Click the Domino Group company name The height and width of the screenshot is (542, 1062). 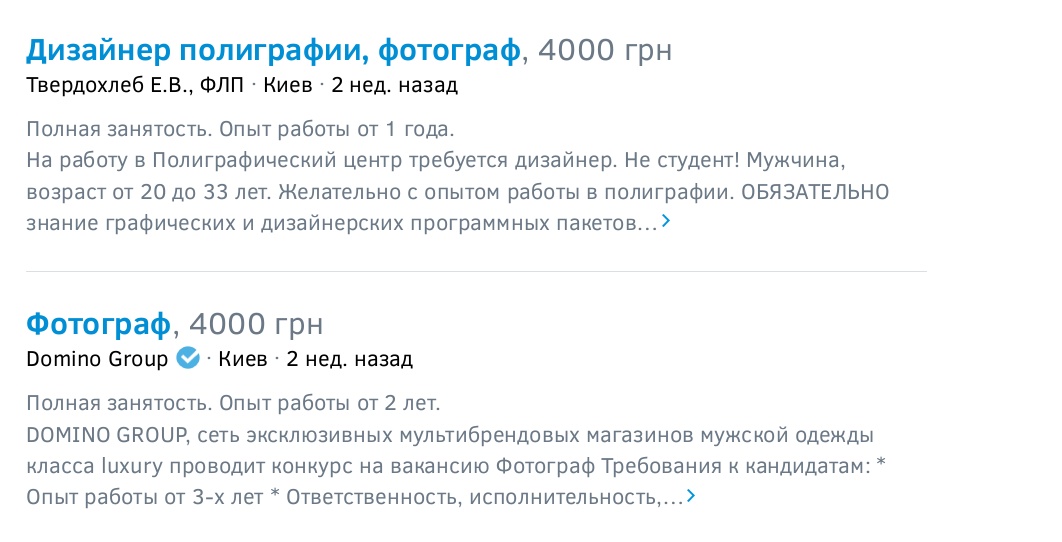pos(97,359)
